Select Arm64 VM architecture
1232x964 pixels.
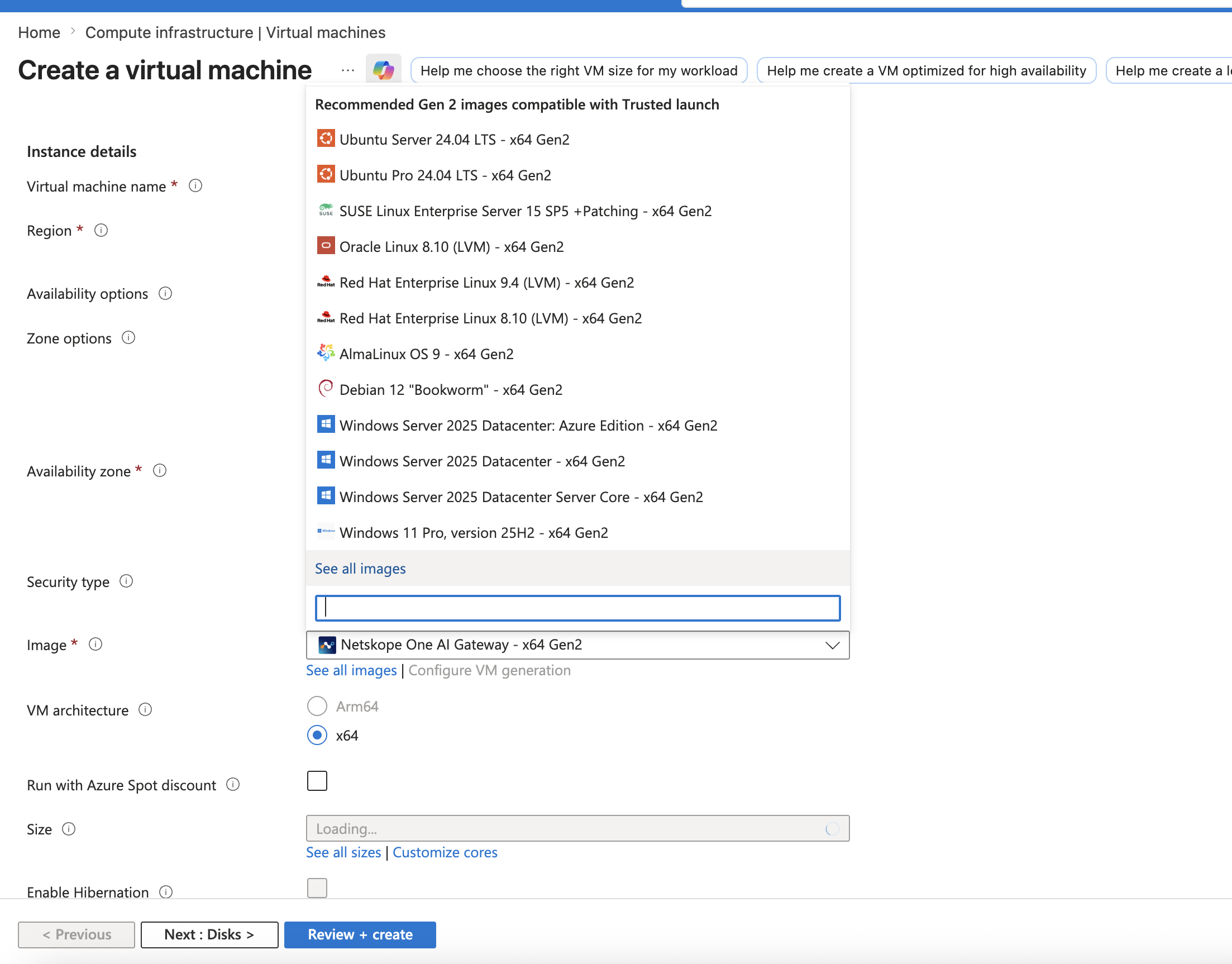click(317, 706)
